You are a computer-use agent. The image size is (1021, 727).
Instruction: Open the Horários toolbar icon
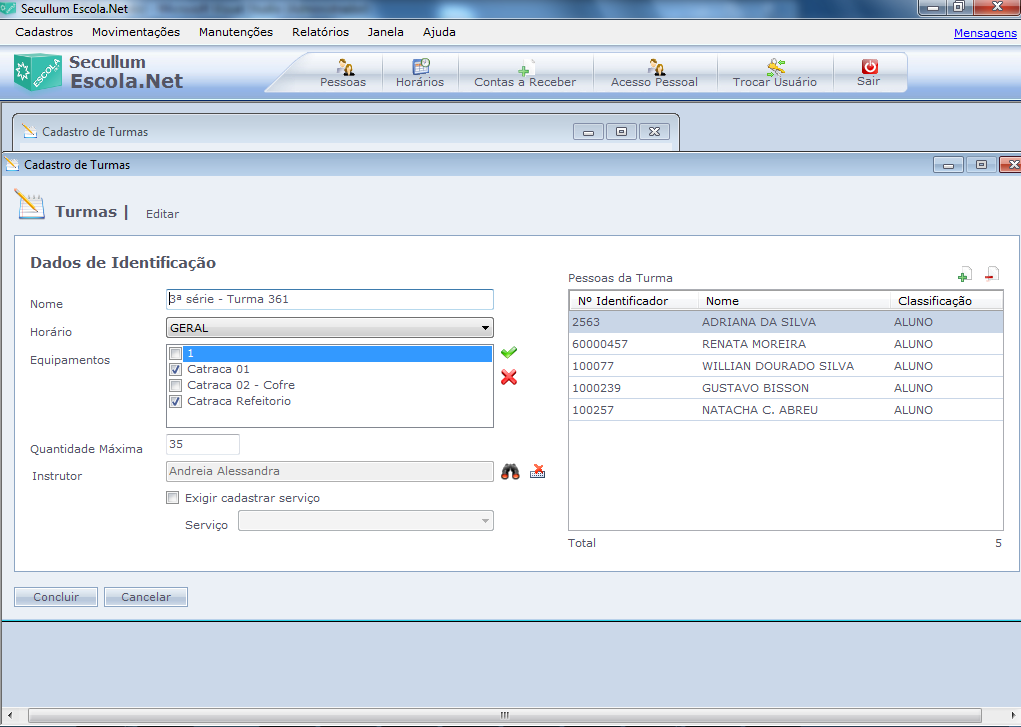[x=420, y=73]
